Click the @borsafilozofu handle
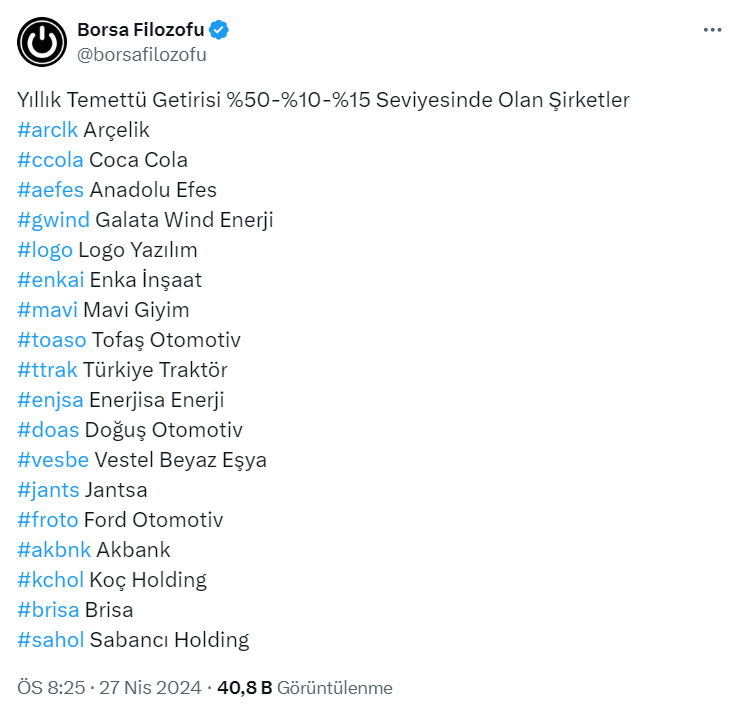This screenshot has width=730, height=716. (141, 55)
